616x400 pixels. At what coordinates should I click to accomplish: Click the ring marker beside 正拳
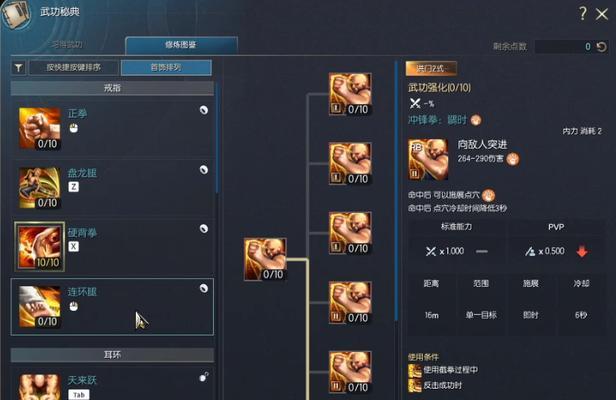point(204,110)
